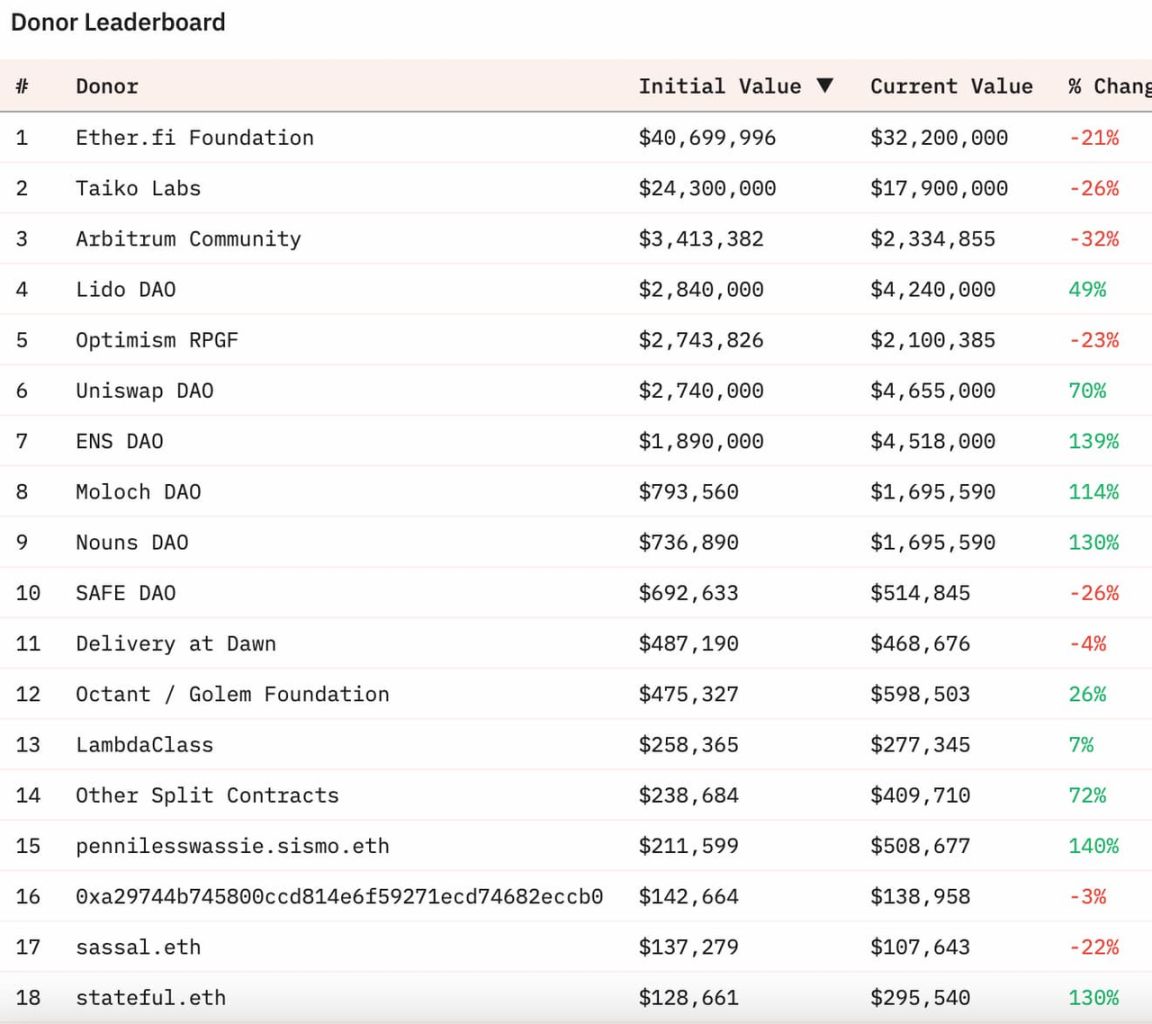Open the ENS DAO donor entry
The width and height of the screenshot is (1152, 1024).
(119, 441)
